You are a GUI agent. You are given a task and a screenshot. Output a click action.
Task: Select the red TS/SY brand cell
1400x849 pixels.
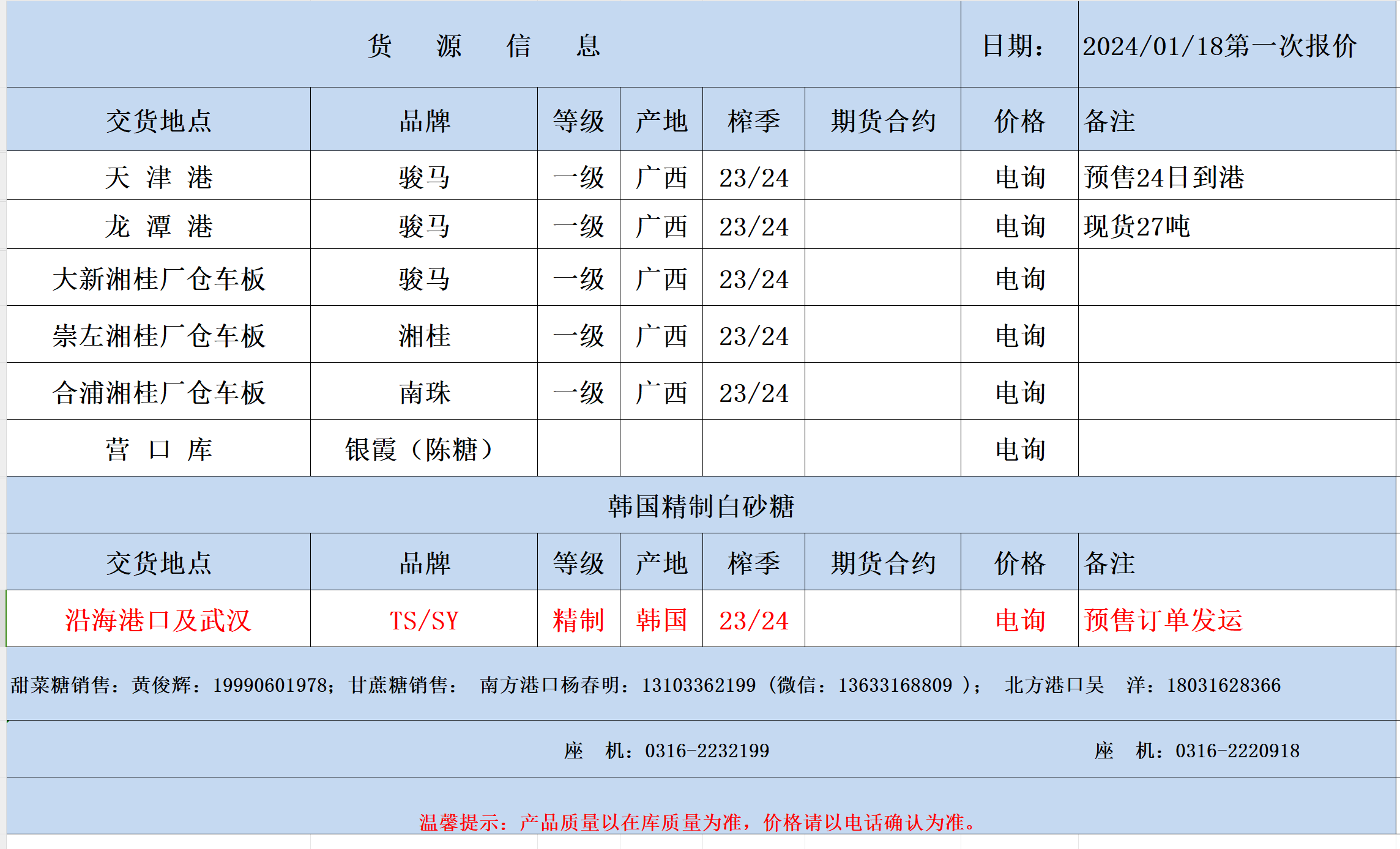(423, 620)
